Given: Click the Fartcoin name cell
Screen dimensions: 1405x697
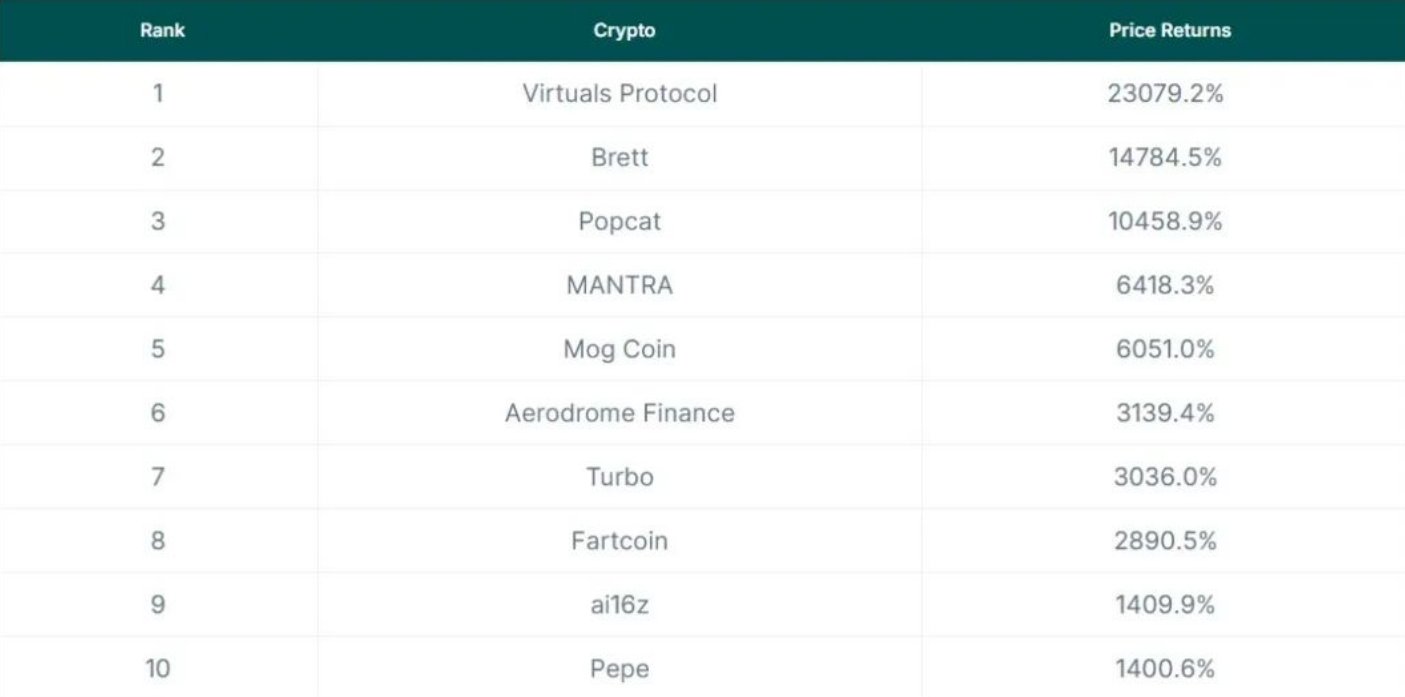Looking at the screenshot, I should tap(620, 542).
